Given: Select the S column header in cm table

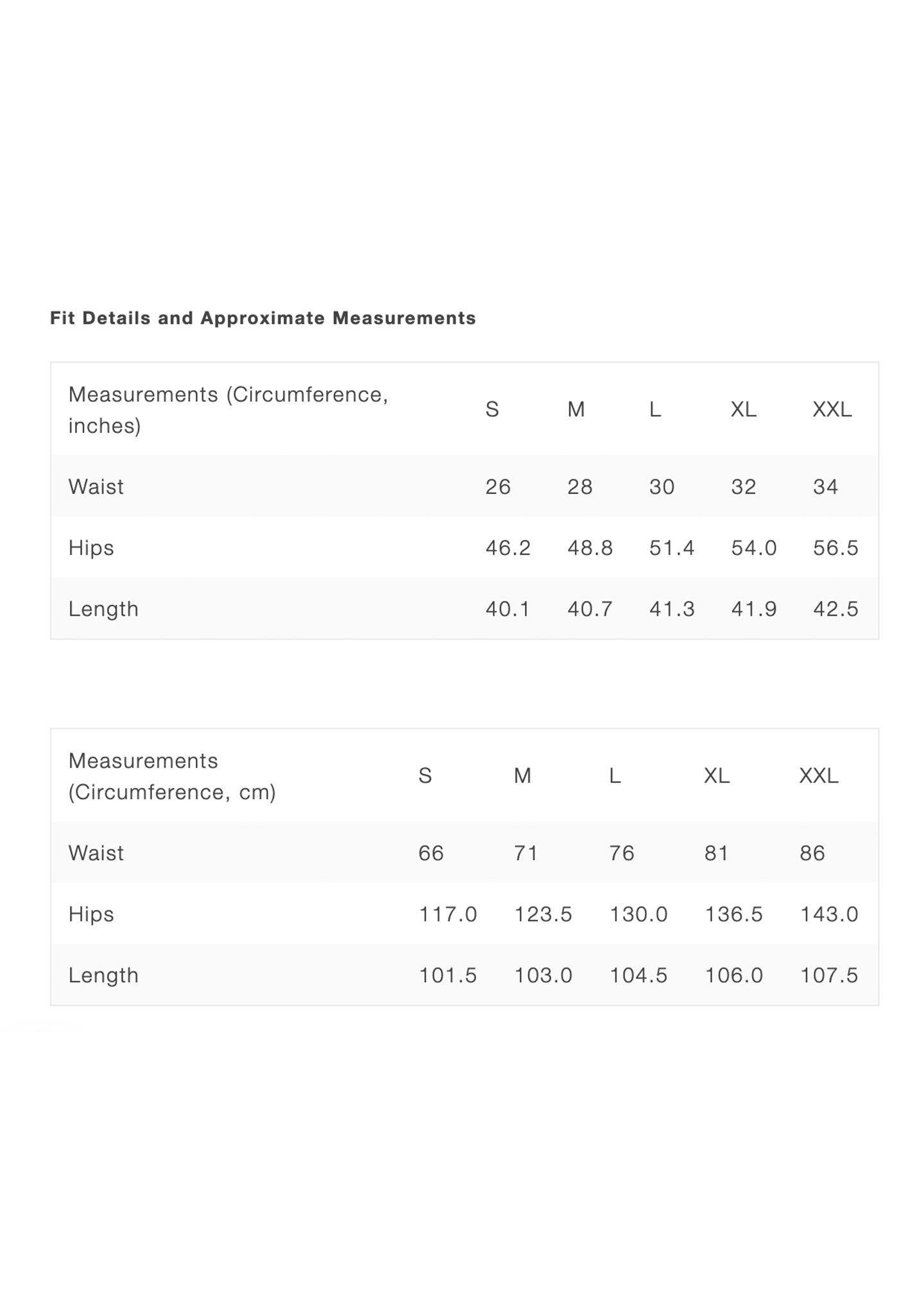Looking at the screenshot, I should click(425, 776).
